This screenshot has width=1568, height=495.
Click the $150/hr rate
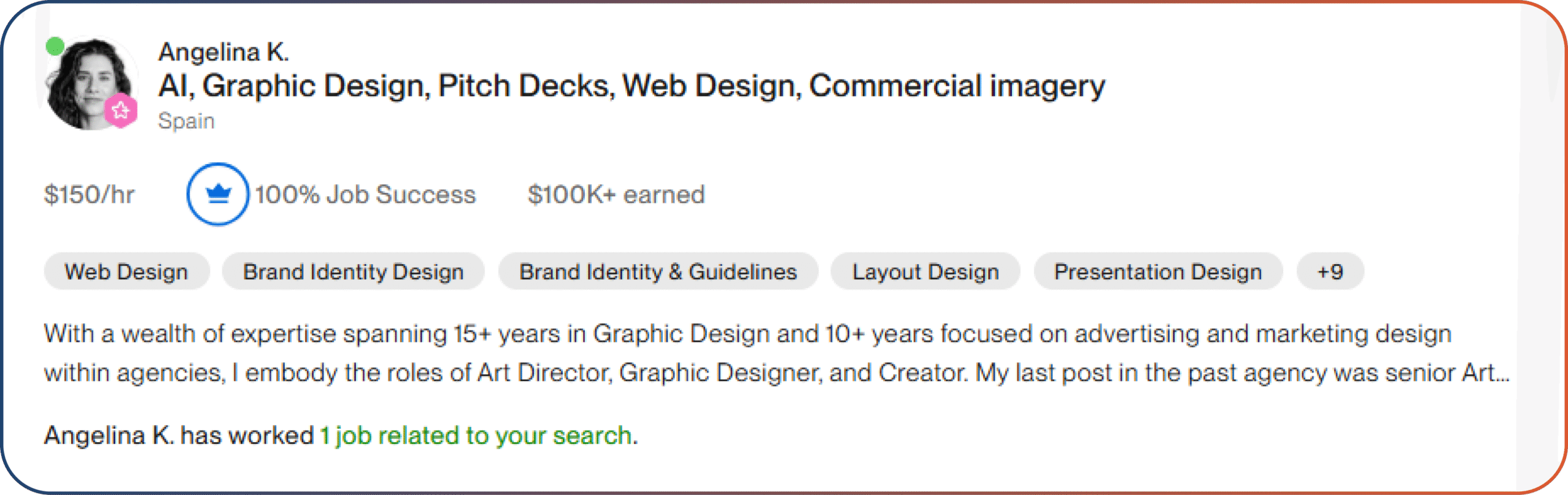coord(89,195)
